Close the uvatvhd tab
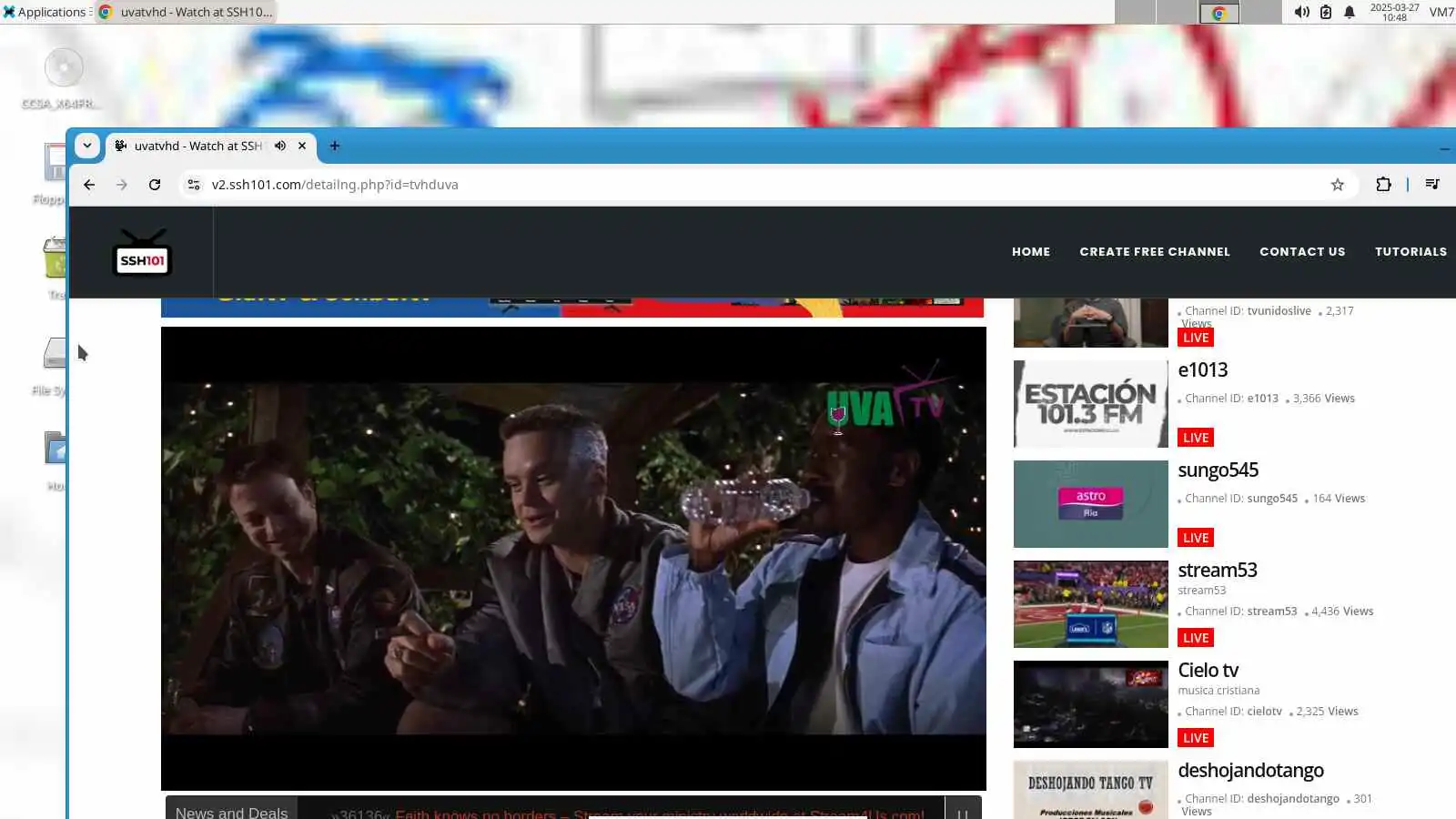The image size is (1456, 819). pos(302,146)
